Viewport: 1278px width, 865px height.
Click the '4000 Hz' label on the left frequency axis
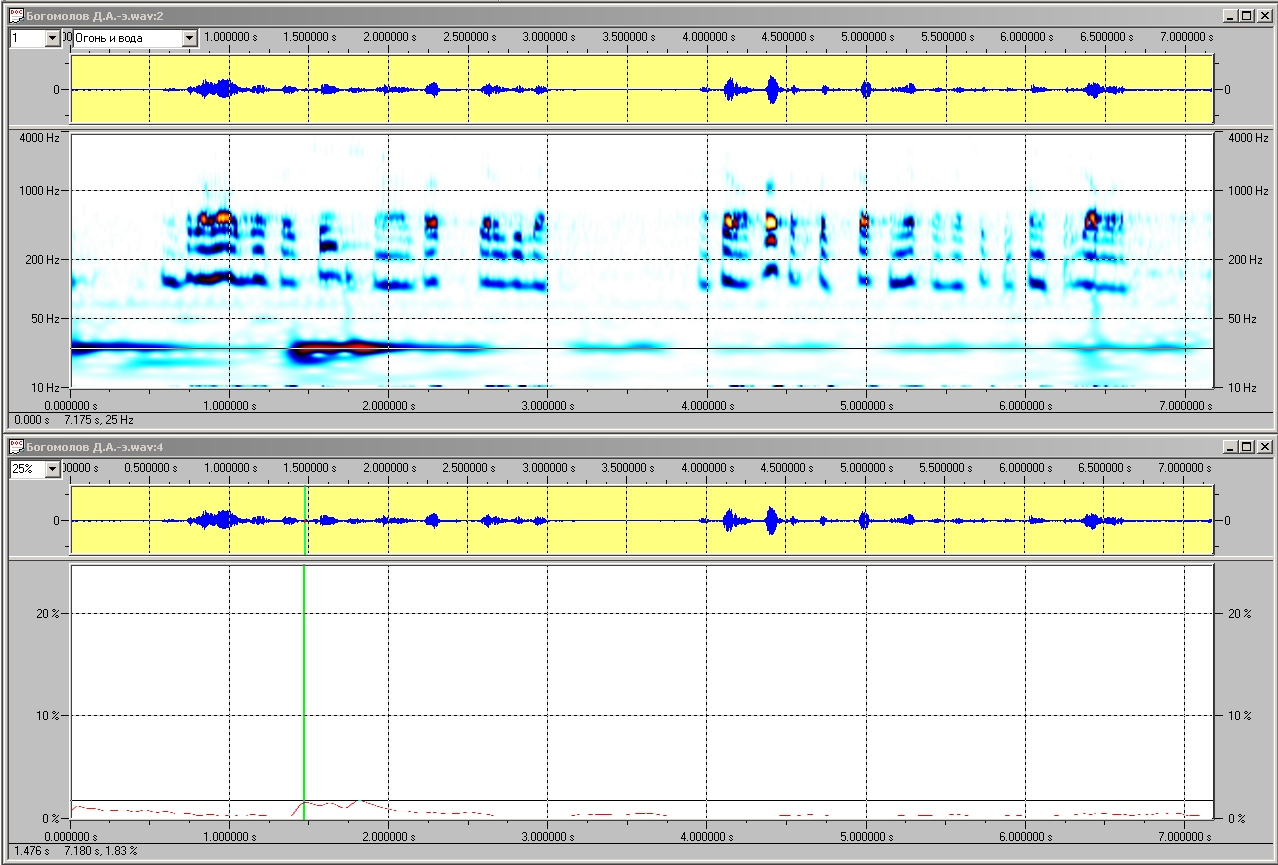(41, 137)
